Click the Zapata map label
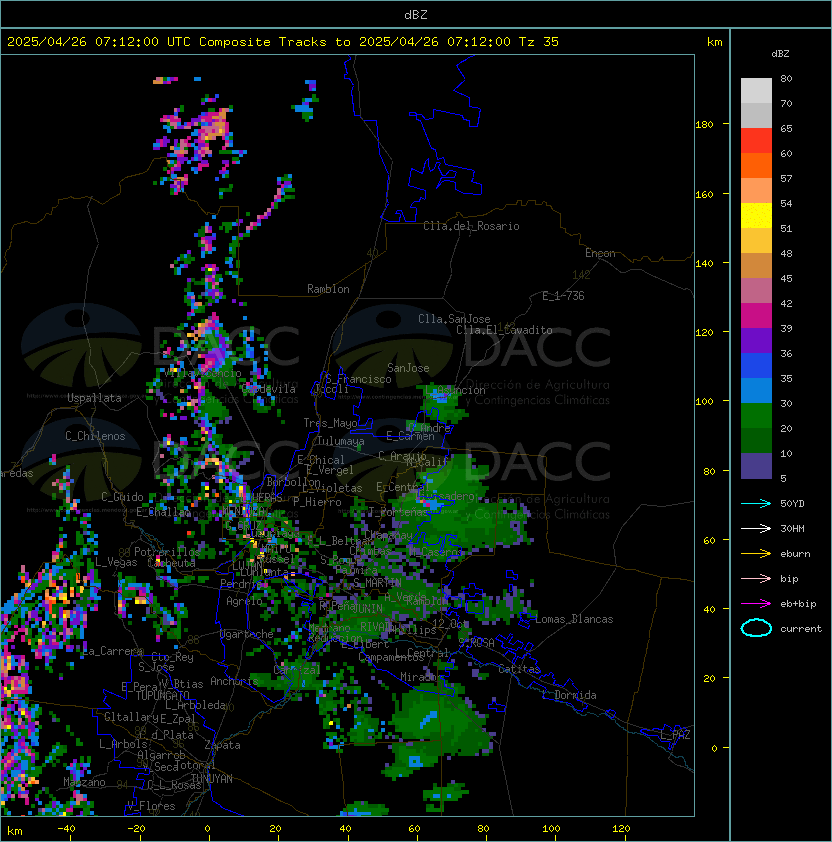This screenshot has height=842, width=832. [222, 745]
